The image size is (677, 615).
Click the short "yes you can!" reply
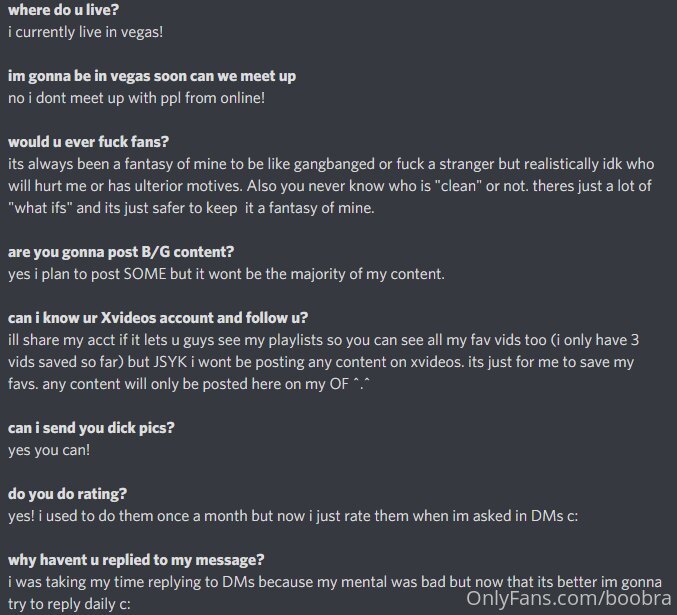pyautogui.click(x=49, y=450)
